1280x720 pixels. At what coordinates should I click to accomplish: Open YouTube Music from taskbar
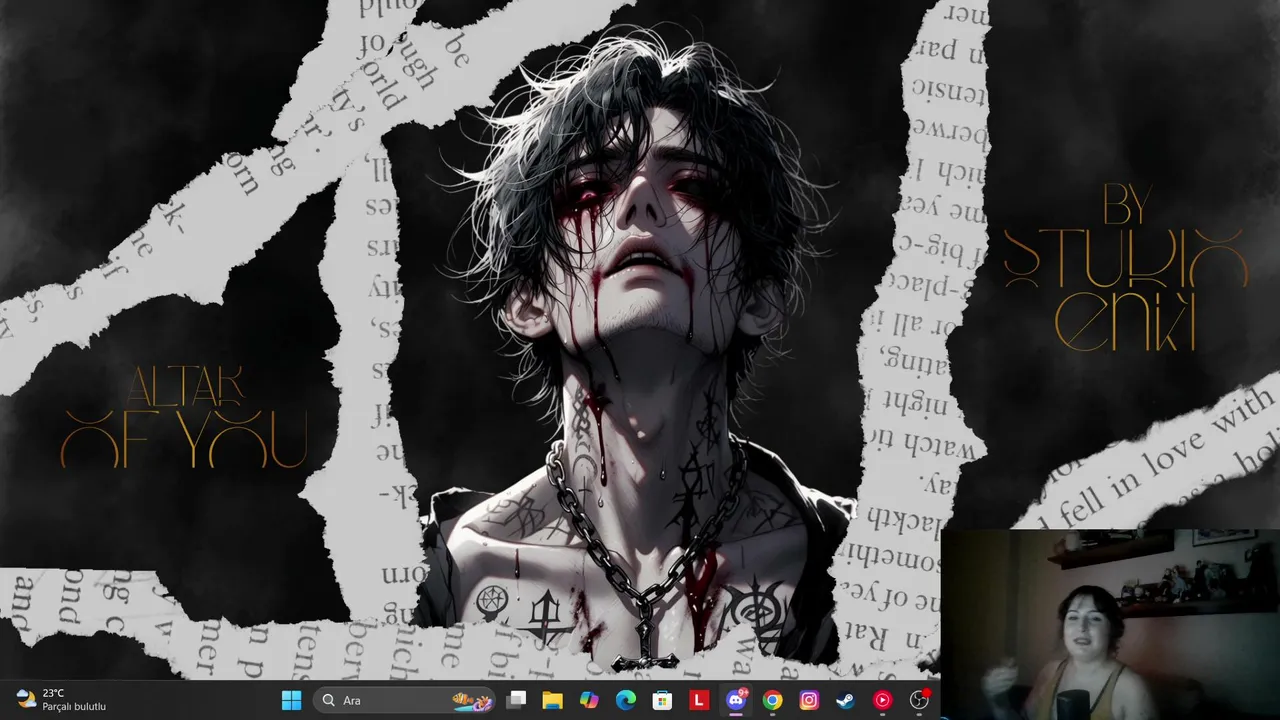[882, 700]
